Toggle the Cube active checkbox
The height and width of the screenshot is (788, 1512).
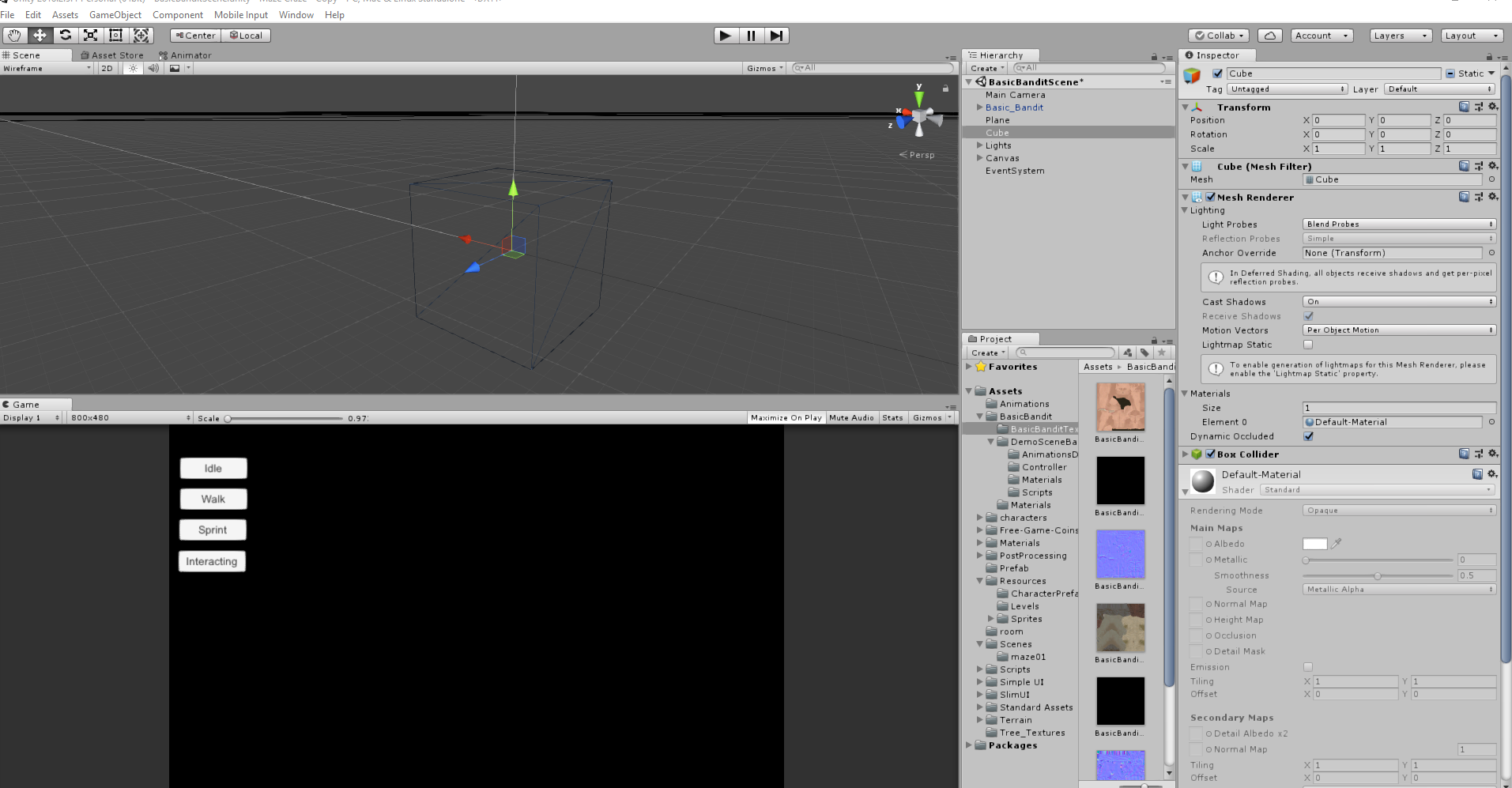pyautogui.click(x=1217, y=74)
